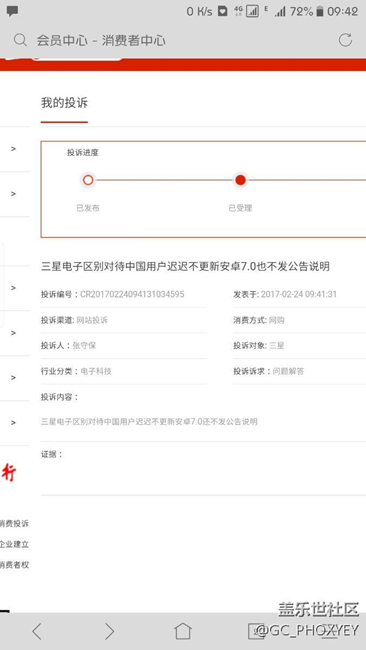Click the 问题解答 appeal value
The height and width of the screenshot is (650, 366).
[x=288, y=371]
